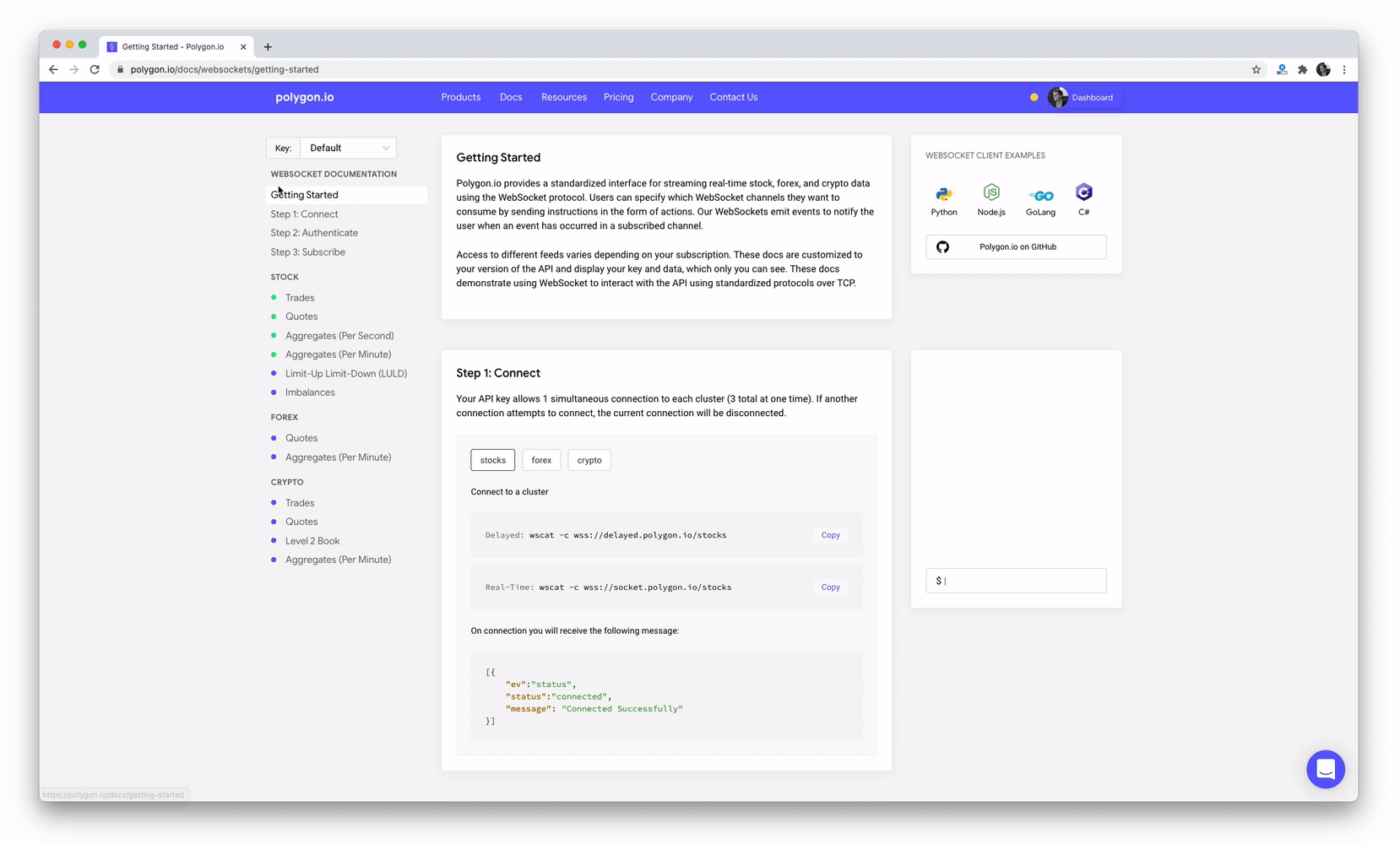Screen dimensions: 1400x844
Task: Expand the Products navigation menu
Action: click(460, 97)
